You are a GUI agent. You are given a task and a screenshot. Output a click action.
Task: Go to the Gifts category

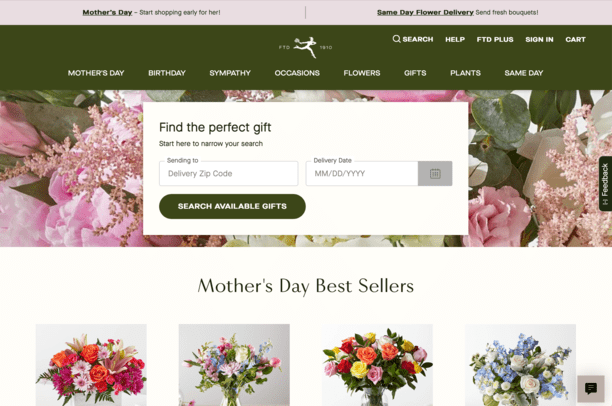(415, 73)
